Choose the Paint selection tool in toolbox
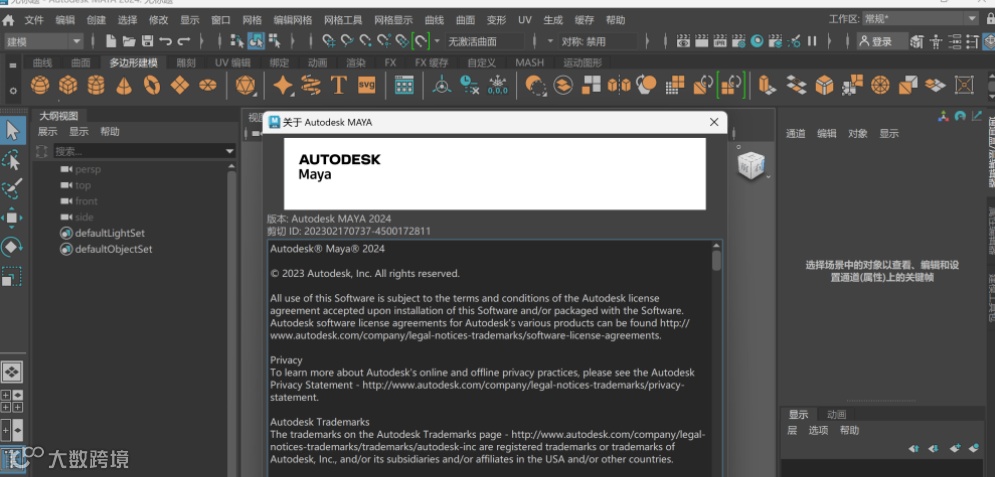 [x=12, y=189]
